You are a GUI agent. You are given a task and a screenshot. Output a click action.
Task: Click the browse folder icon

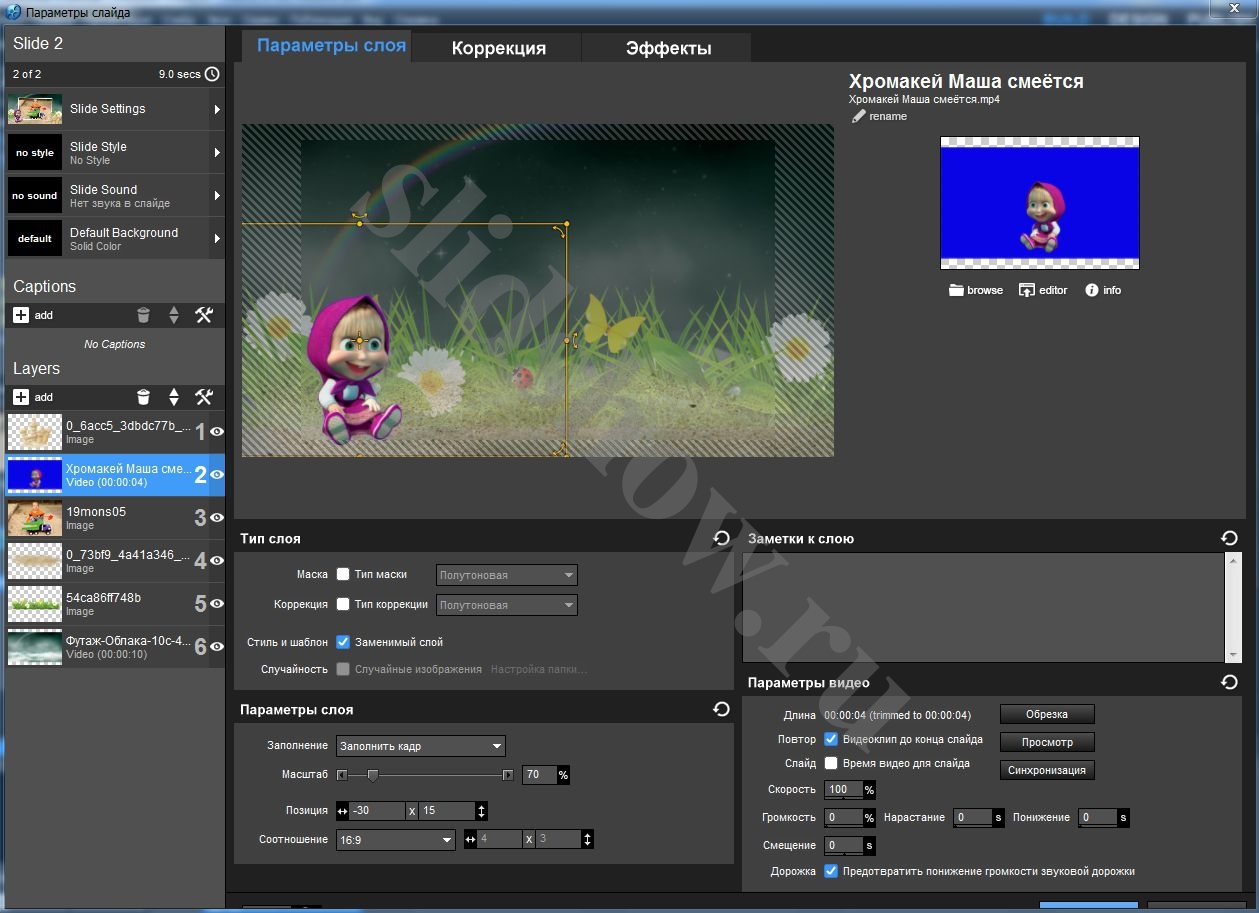956,290
